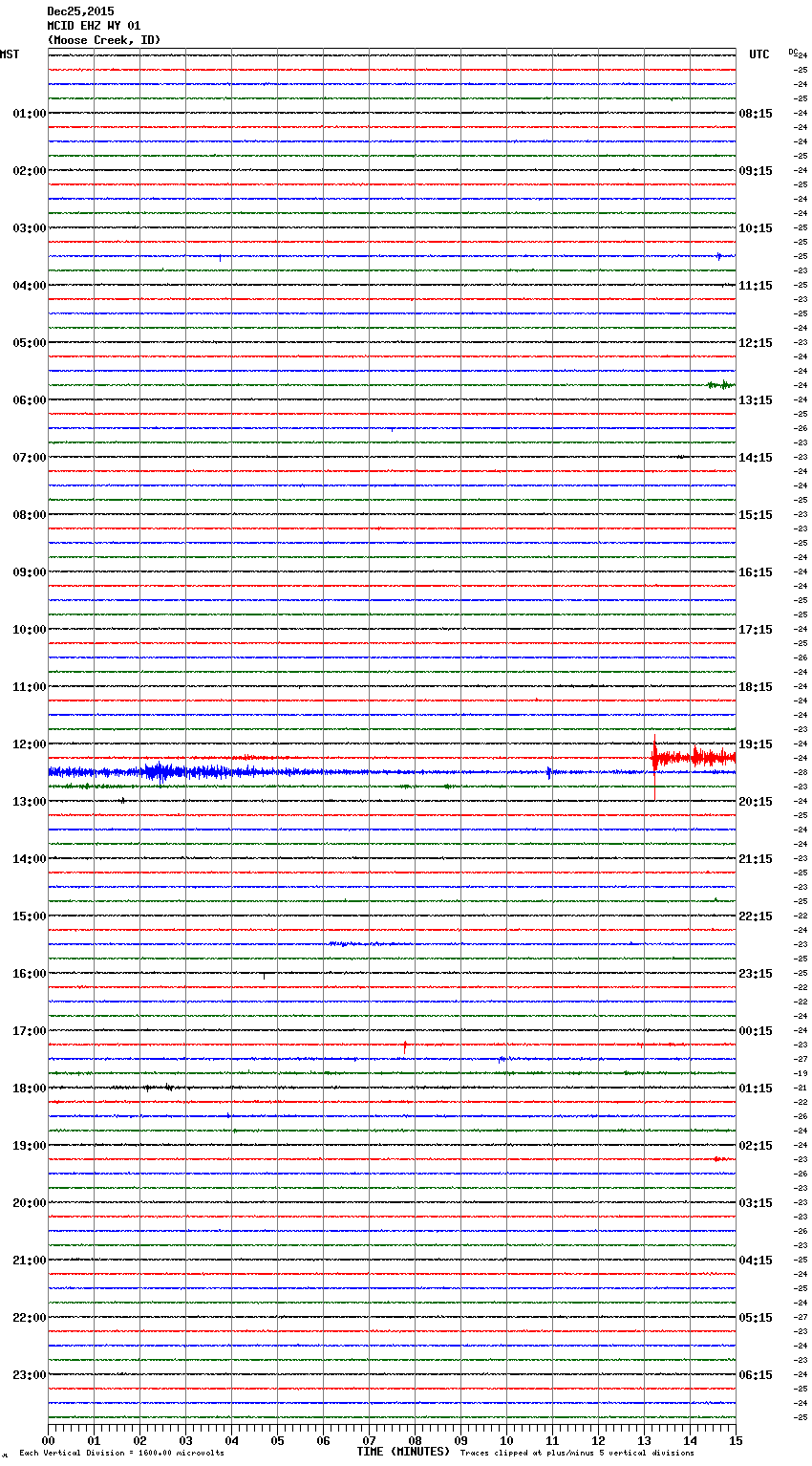Screen dimensions: 812x1466
Task: Click the 01:15 UTC time label
Action: [756, 1089]
